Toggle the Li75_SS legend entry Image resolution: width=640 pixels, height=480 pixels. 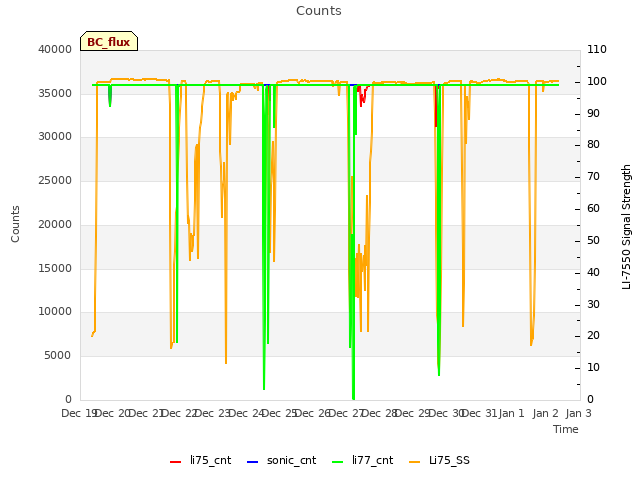tap(439, 460)
